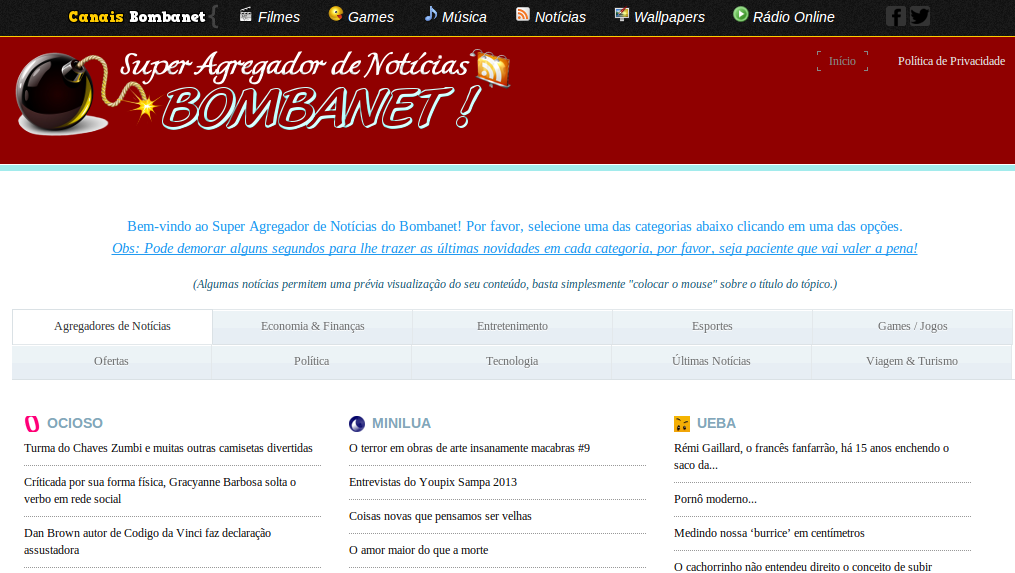
Task: Open the Twitter icon in header
Action: pos(920,16)
